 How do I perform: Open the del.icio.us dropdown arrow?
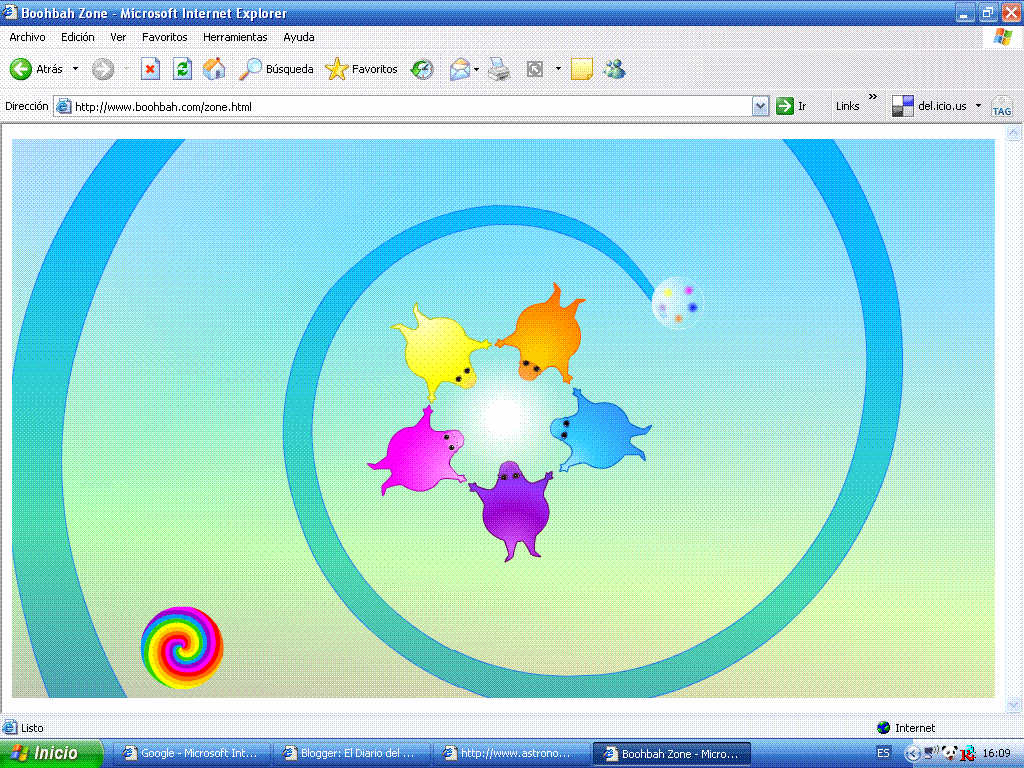tap(978, 106)
